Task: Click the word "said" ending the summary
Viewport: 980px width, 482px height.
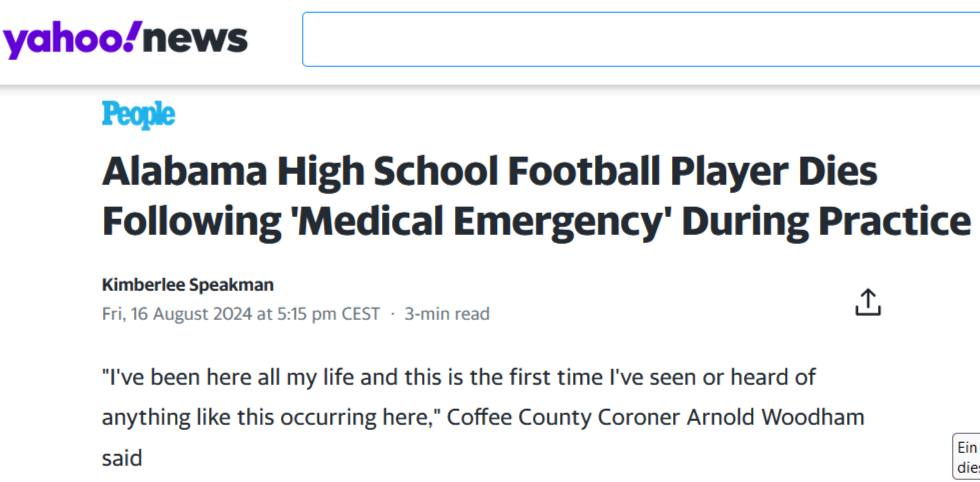Action: click(122, 458)
